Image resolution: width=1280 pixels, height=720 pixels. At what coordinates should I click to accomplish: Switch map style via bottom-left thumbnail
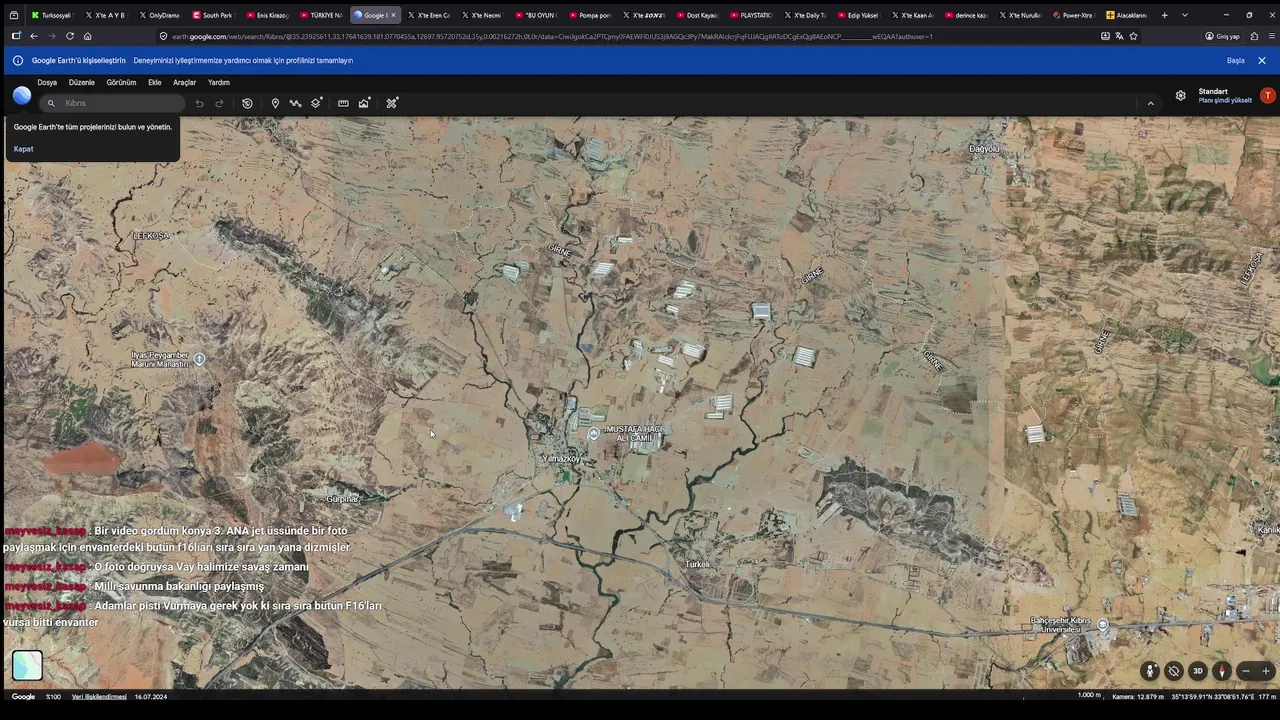click(x=27, y=665)
